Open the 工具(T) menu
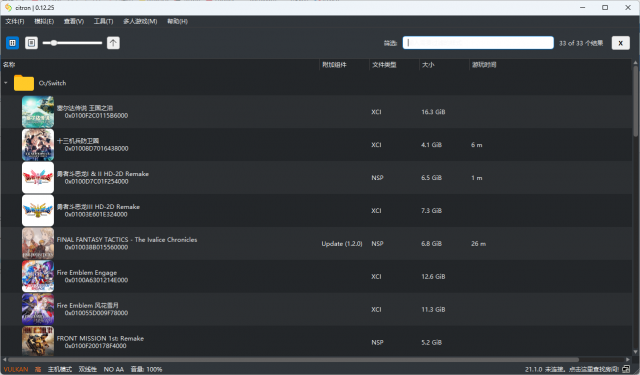Viewport: 640px width, 375px height. click(x=103, y=21)
